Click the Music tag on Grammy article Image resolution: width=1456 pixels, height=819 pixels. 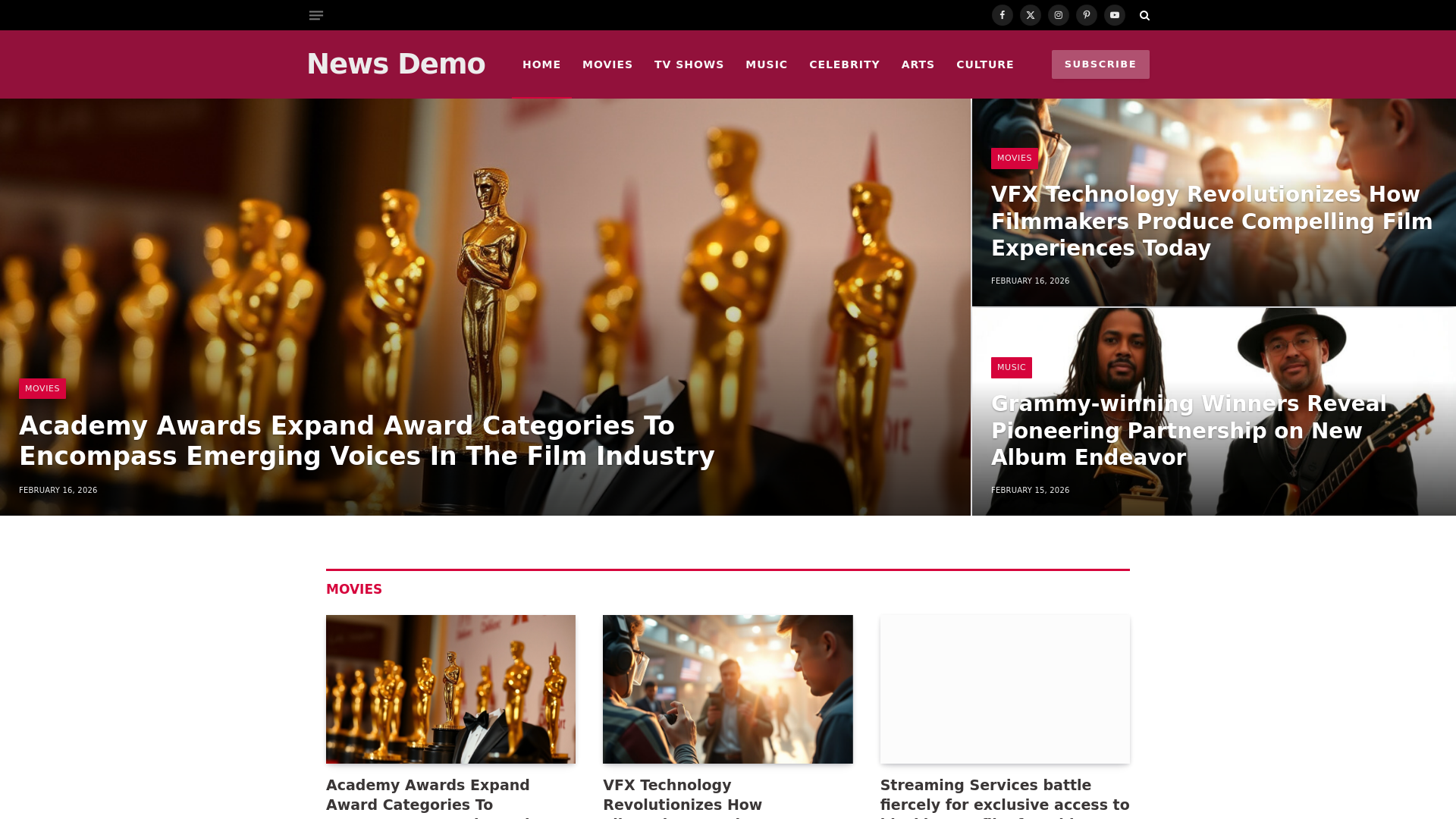[1011, 368]
